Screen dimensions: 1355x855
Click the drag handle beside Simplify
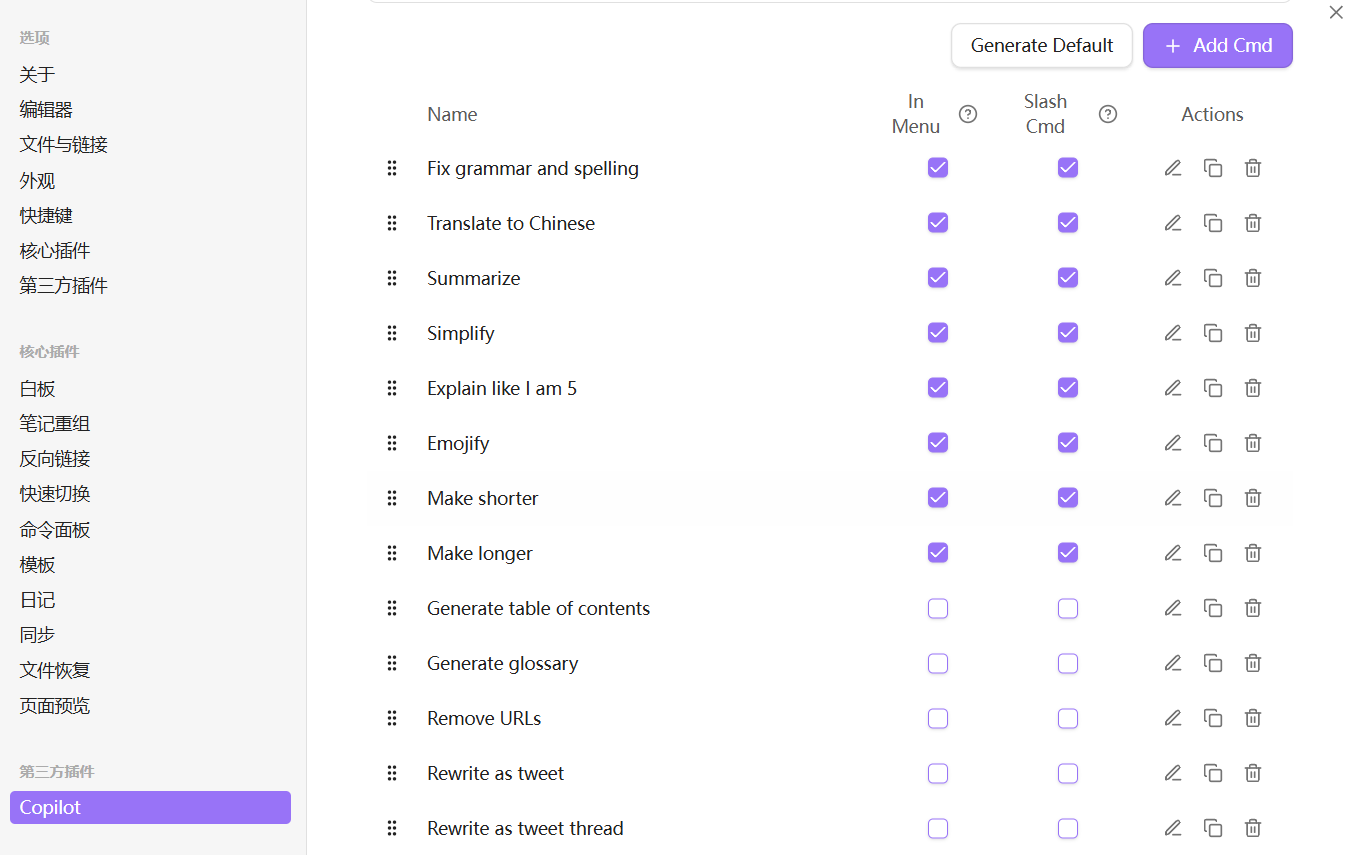tap(392, 333)
